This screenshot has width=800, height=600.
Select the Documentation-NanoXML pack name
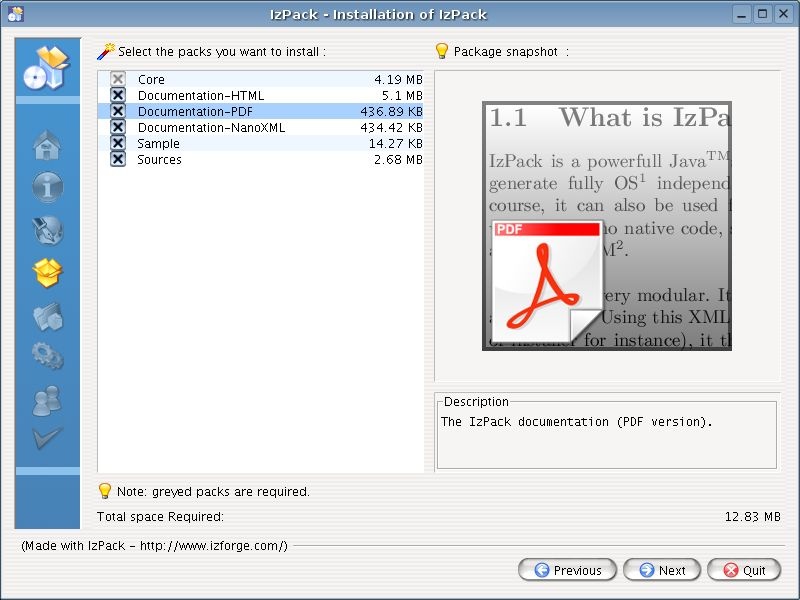click(x=211, y=128)
